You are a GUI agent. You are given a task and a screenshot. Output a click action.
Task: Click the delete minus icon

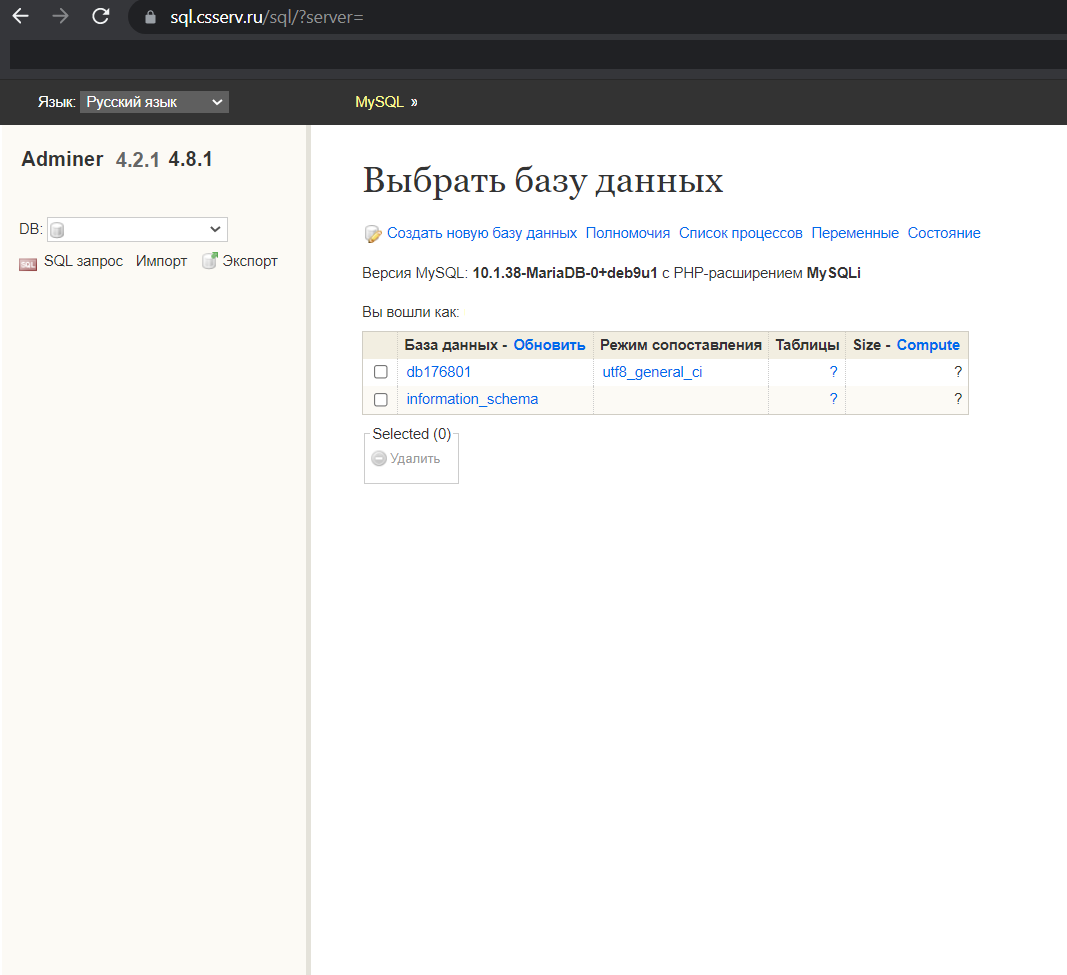(x=379, y=459)
